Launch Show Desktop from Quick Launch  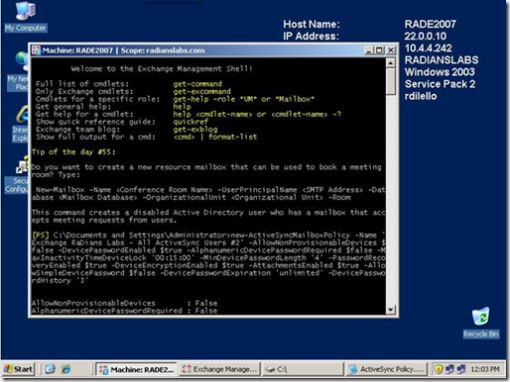click(x=50, y=369)
